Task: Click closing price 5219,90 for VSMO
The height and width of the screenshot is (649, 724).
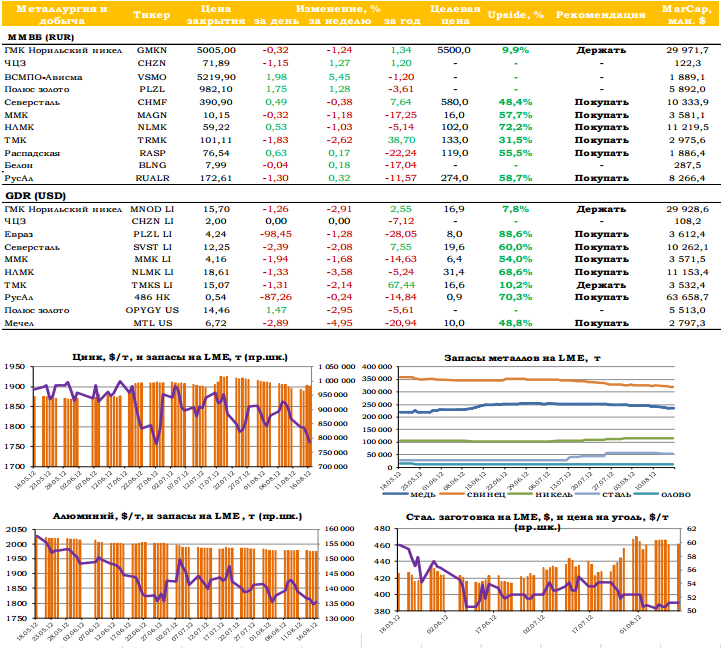Action: [216, 77]
